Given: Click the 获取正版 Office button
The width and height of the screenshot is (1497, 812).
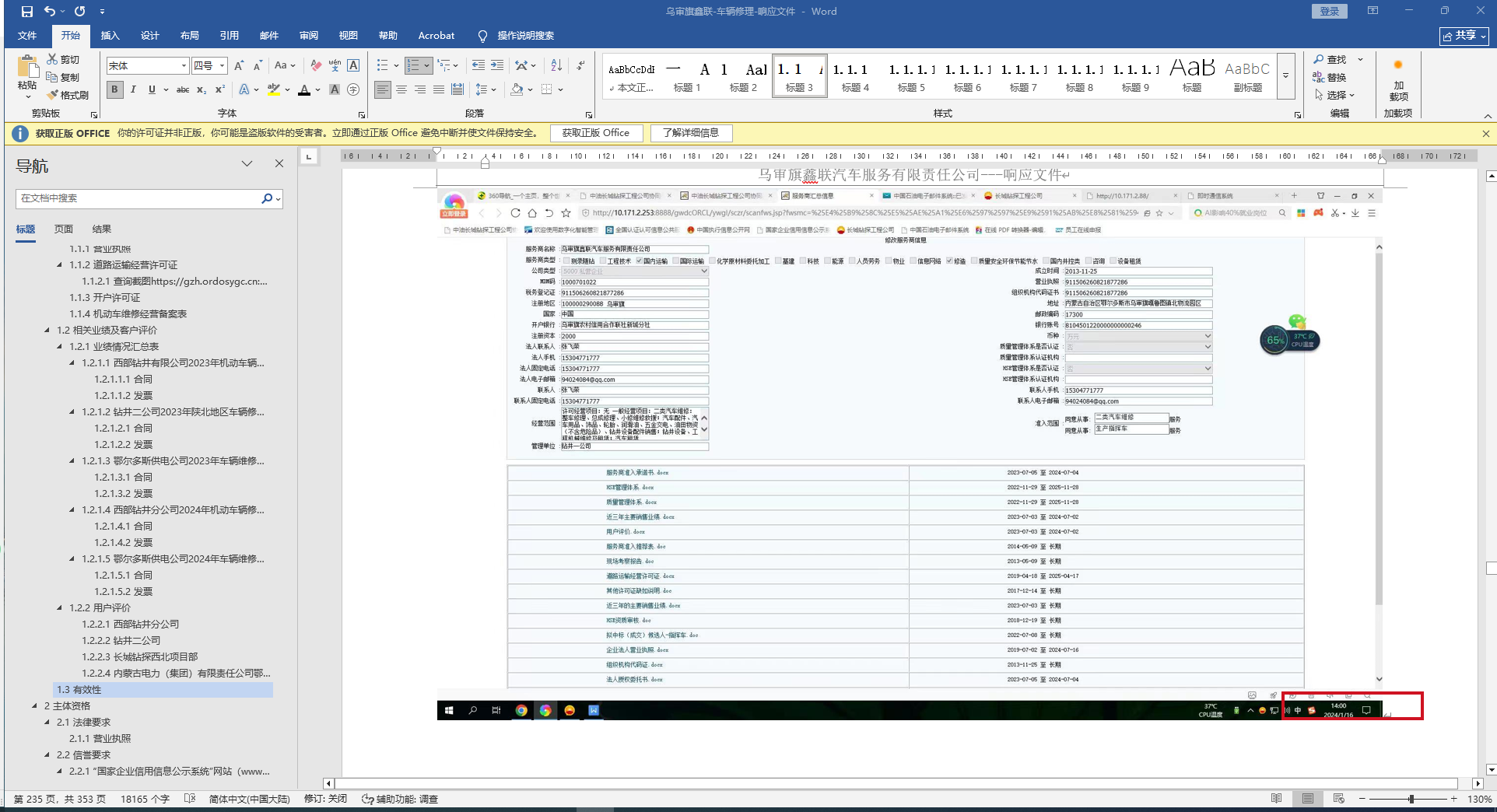Looking at the screenshot, I should [595, 133].
